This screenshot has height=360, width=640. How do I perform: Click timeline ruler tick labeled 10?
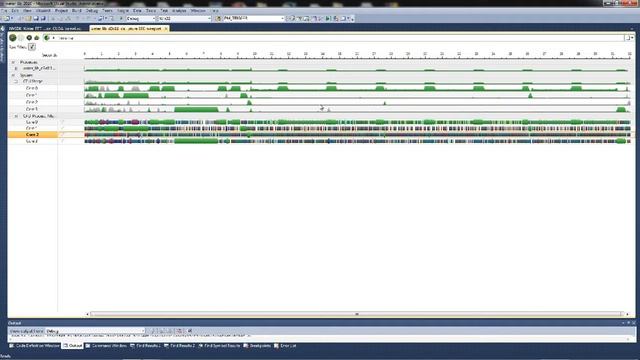click(x=255, y=54)
